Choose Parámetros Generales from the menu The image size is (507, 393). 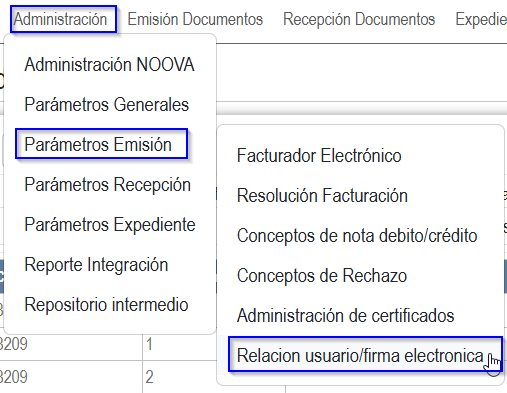[x=107, y=104]
